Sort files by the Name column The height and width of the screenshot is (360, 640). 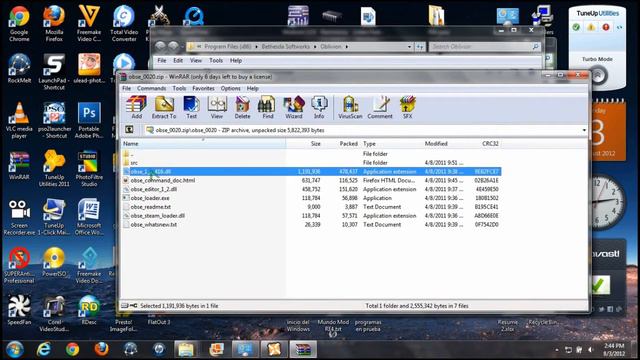pyautogui.click(x=204, y=144)
